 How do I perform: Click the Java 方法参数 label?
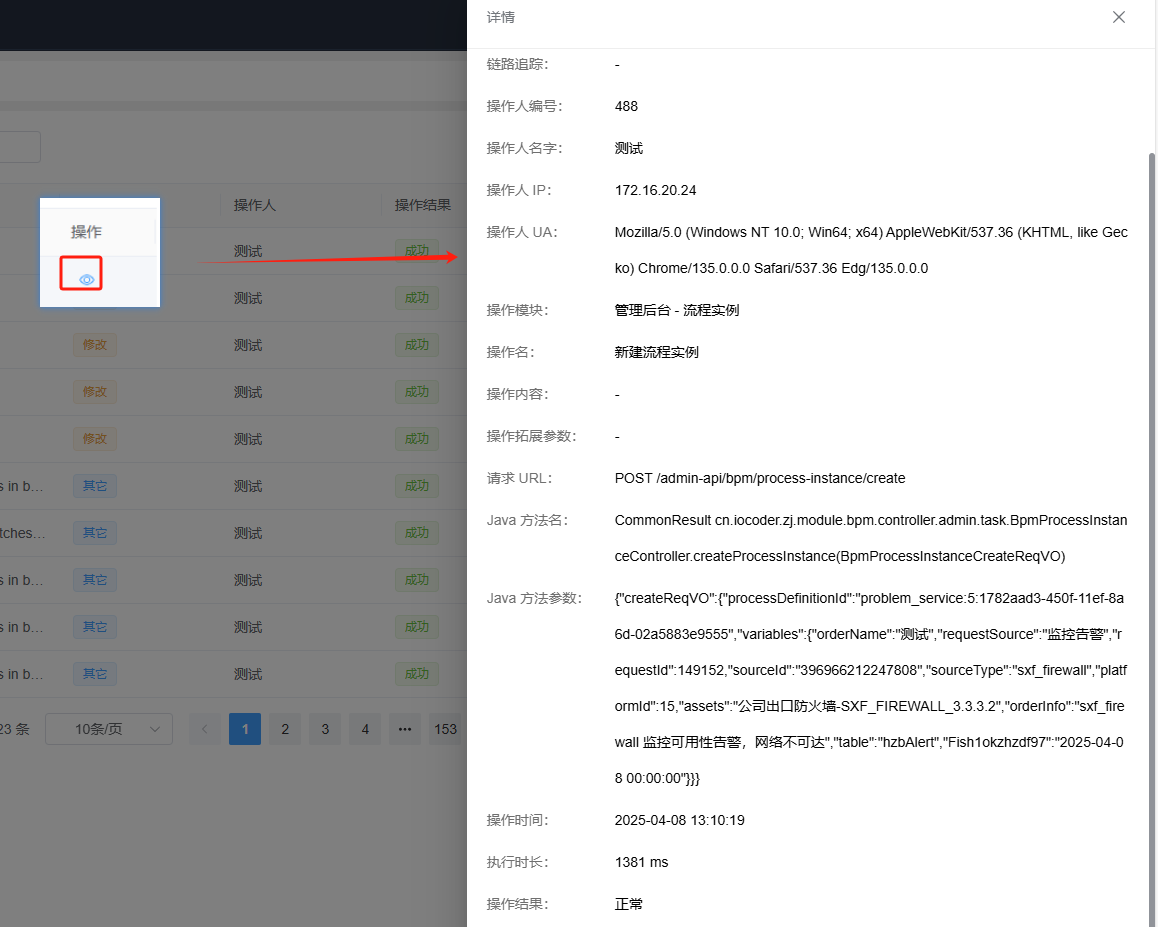[x=534, y=598]
